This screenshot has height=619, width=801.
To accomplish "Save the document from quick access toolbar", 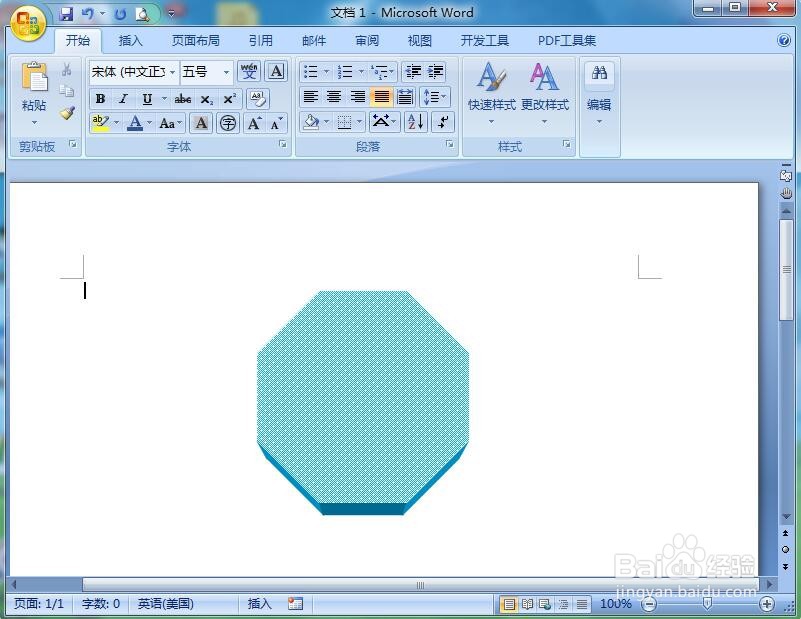I will pyautogui.click(x=66, y=14).
